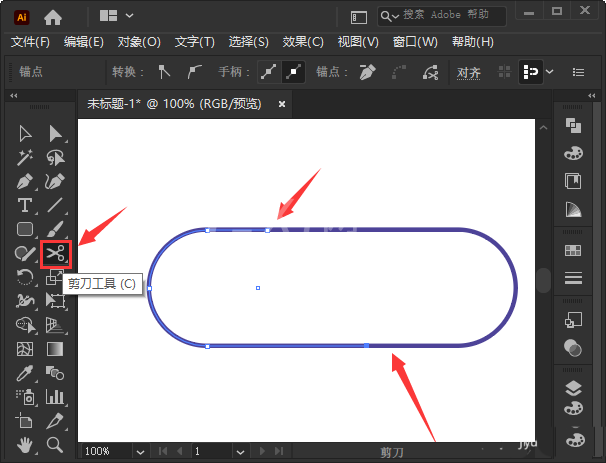
Task: Select the Gradient tool
Action: (x=55, y=349)
